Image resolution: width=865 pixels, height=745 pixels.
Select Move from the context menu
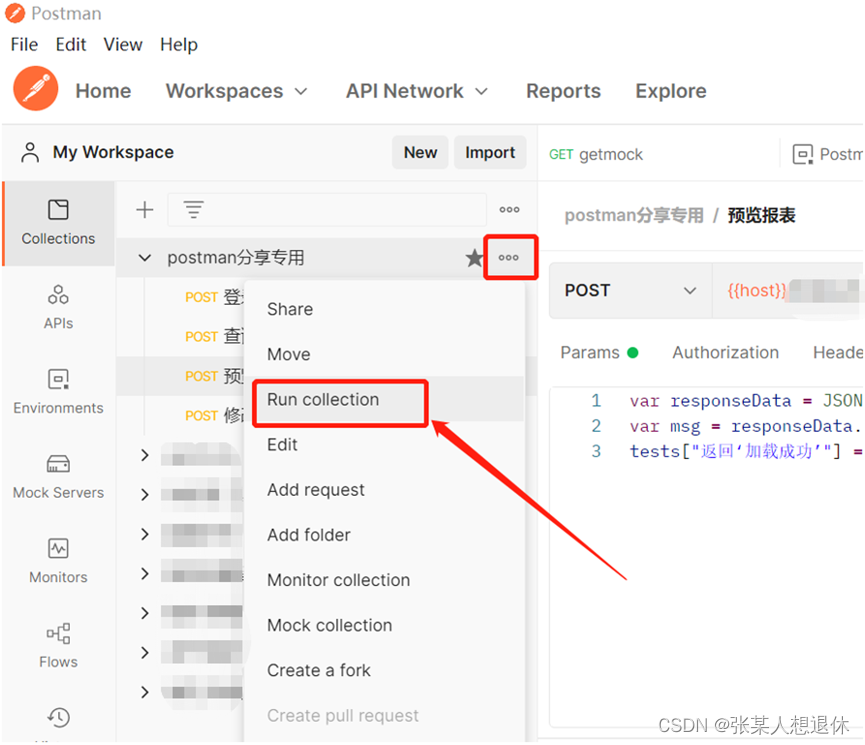point(289,354)
